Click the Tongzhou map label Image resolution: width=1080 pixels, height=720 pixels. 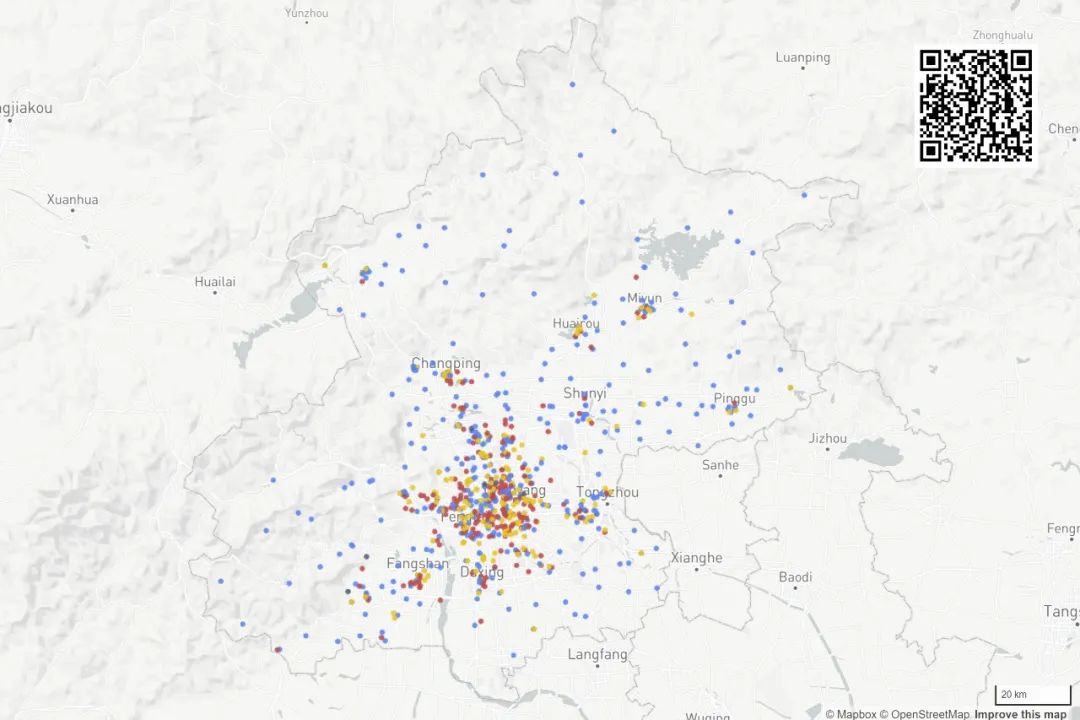[x=607, y=492]
